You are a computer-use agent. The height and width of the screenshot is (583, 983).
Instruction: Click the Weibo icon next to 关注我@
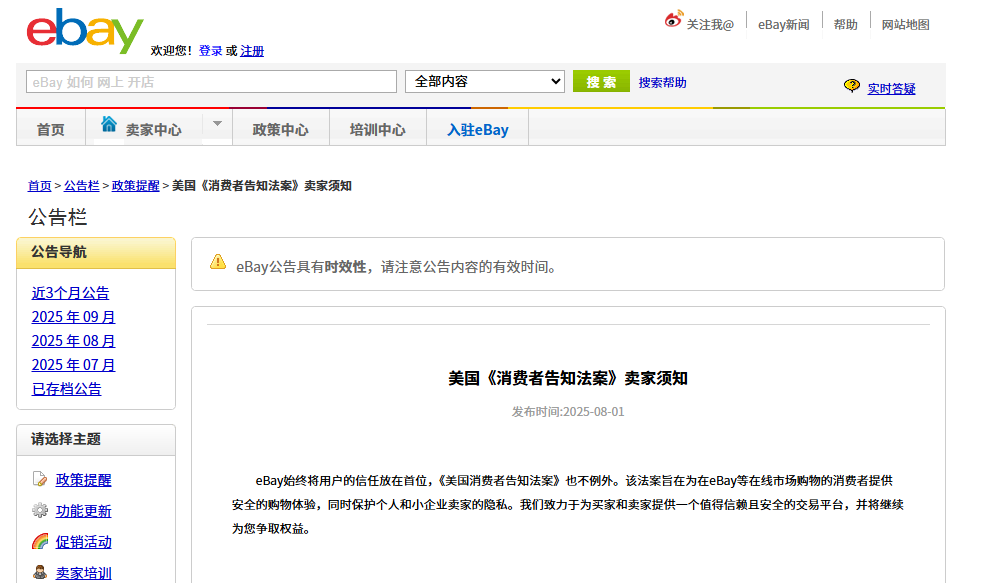(x=673, y=19)
